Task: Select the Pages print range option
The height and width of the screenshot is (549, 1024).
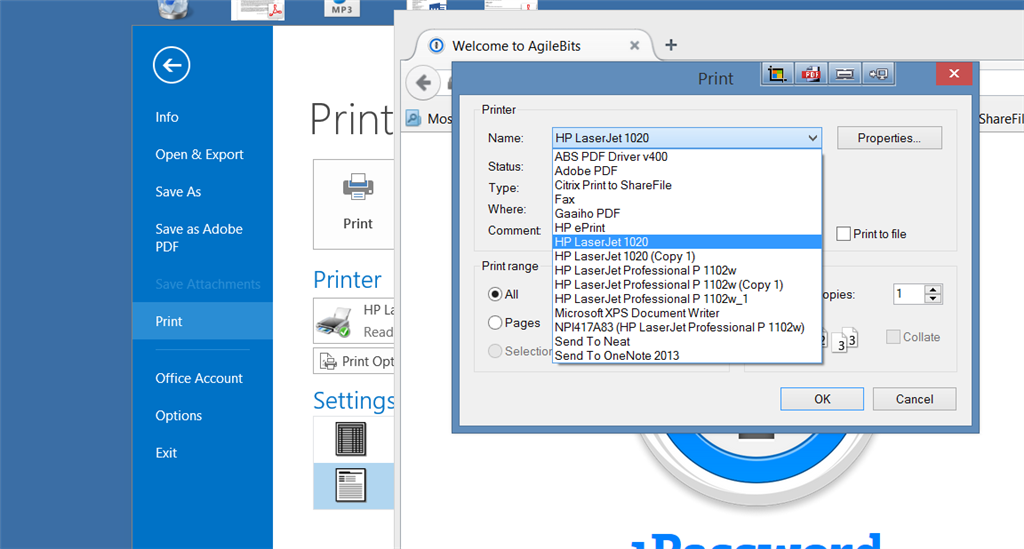Action: pyautogui.click(x=495, y=322)
